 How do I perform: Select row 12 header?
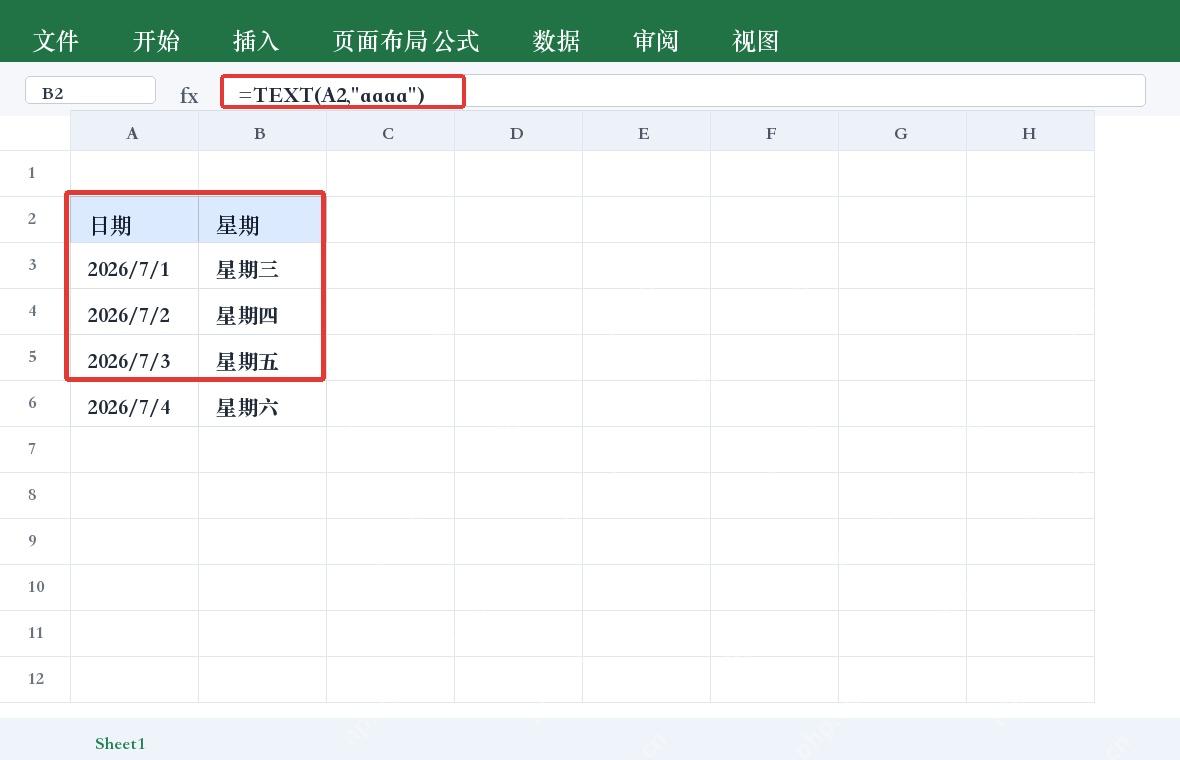click(35, 679)
